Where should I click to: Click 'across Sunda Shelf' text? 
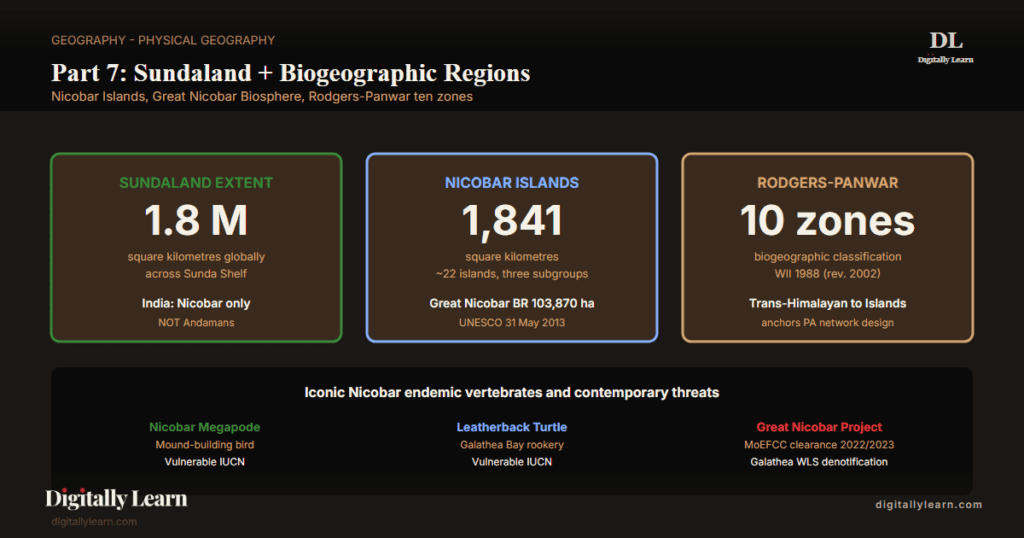(x=196, y=274)
